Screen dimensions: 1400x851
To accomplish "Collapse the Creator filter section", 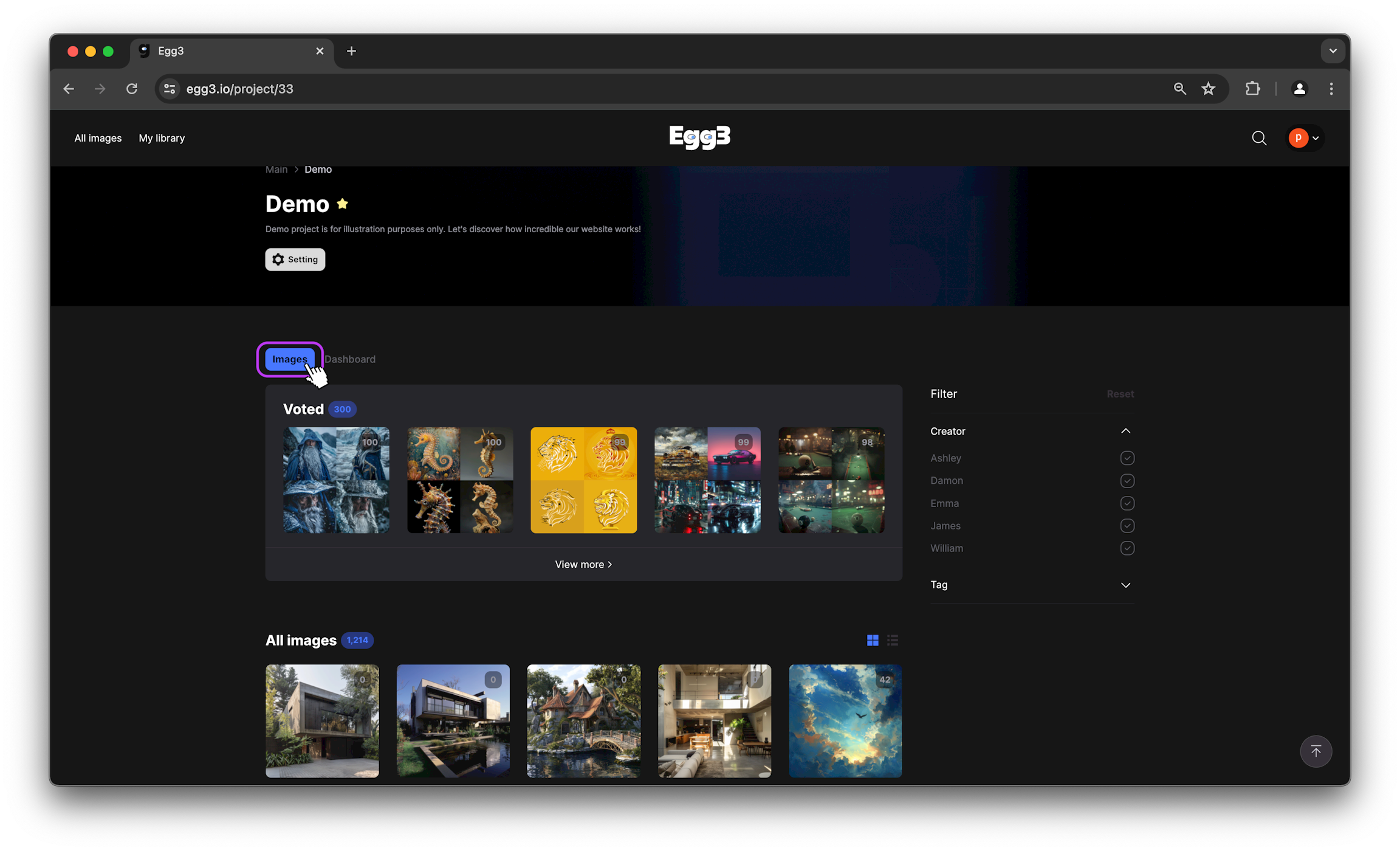I will click(1125, 432).
